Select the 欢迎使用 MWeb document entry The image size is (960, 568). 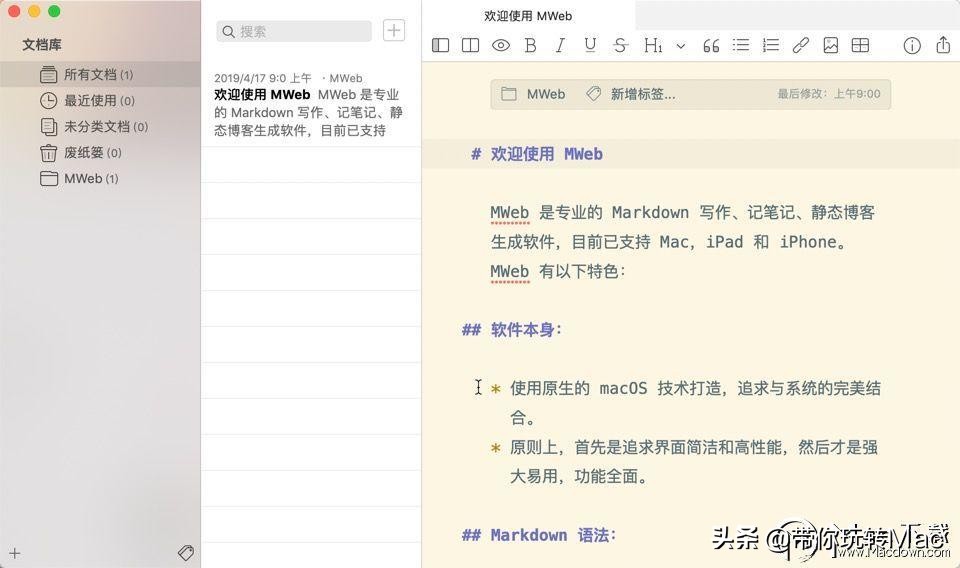[311, 105]
